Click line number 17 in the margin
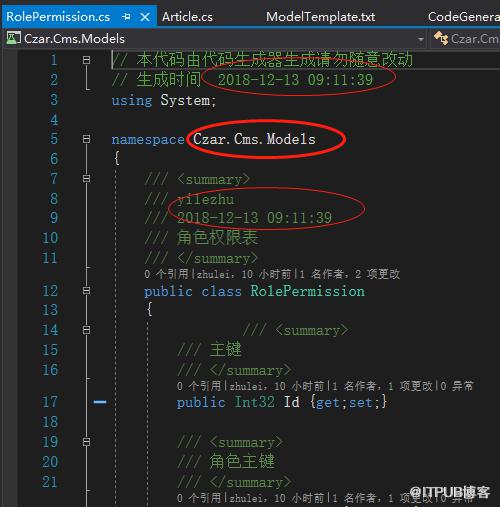This screenshot has width=500, height=507. coord(50,402)
